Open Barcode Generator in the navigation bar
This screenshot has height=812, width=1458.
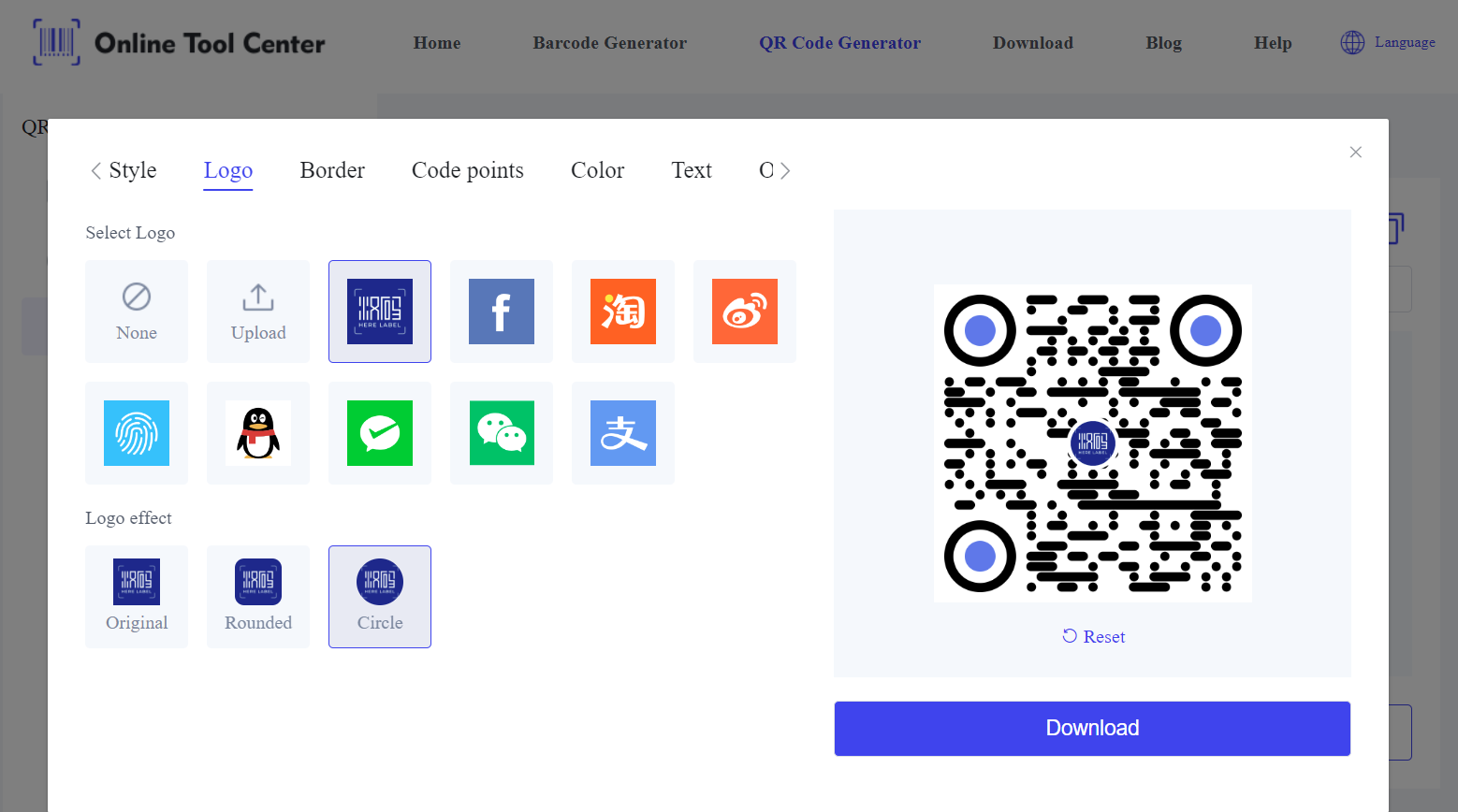point(609,43)
